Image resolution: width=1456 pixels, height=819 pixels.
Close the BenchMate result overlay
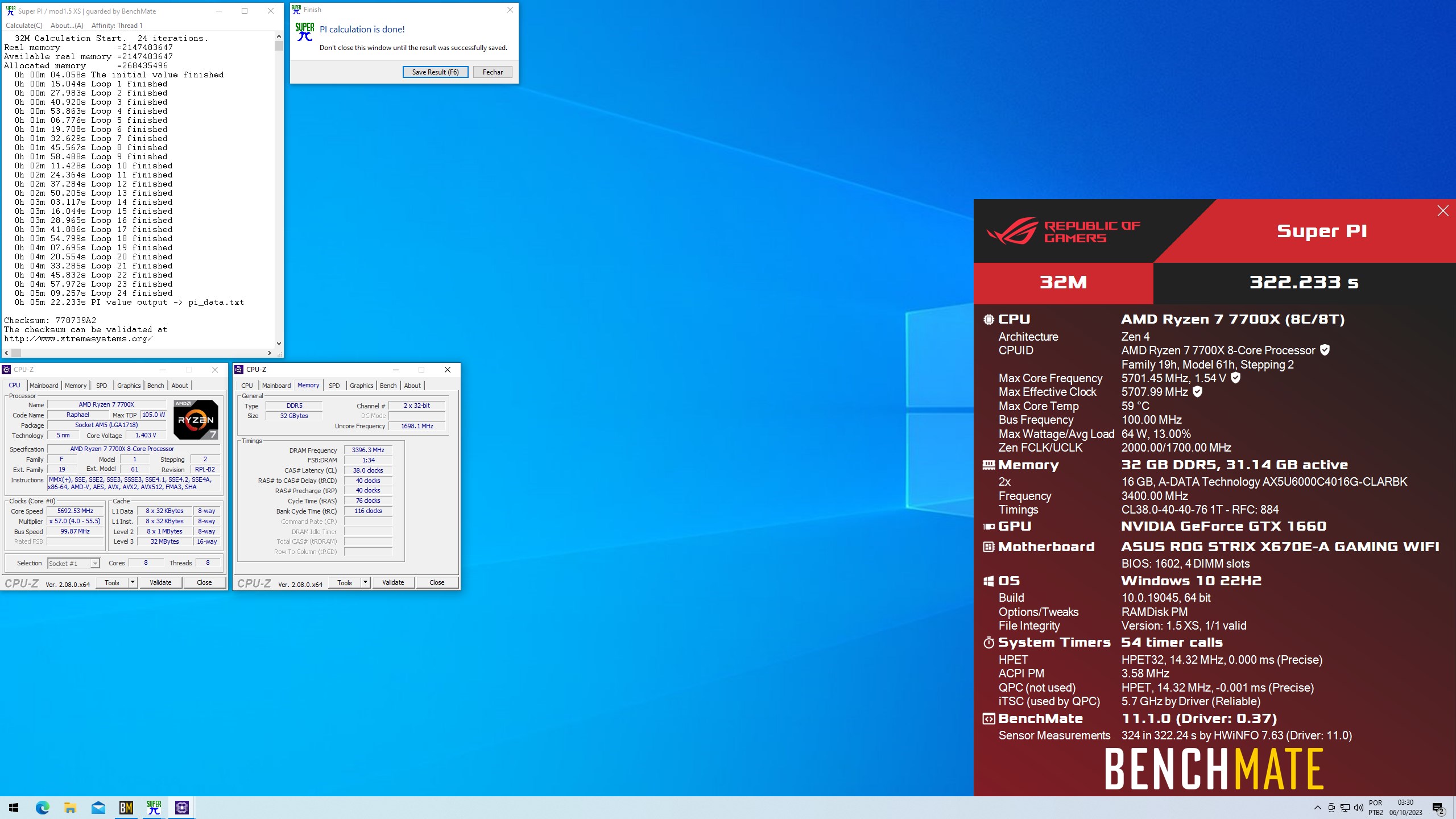pyautogui.click(x=1442, y=211)
